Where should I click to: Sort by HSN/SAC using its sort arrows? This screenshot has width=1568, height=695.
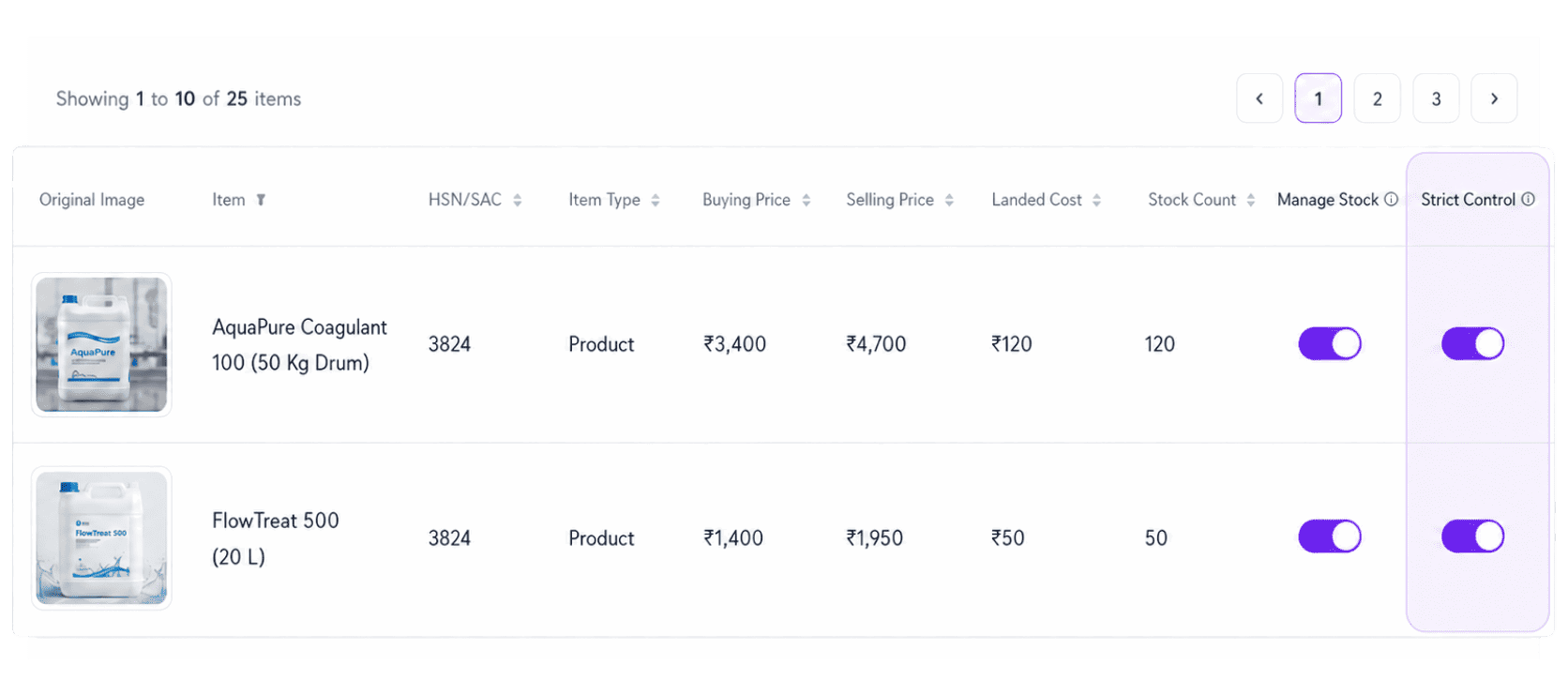point(518,200)
